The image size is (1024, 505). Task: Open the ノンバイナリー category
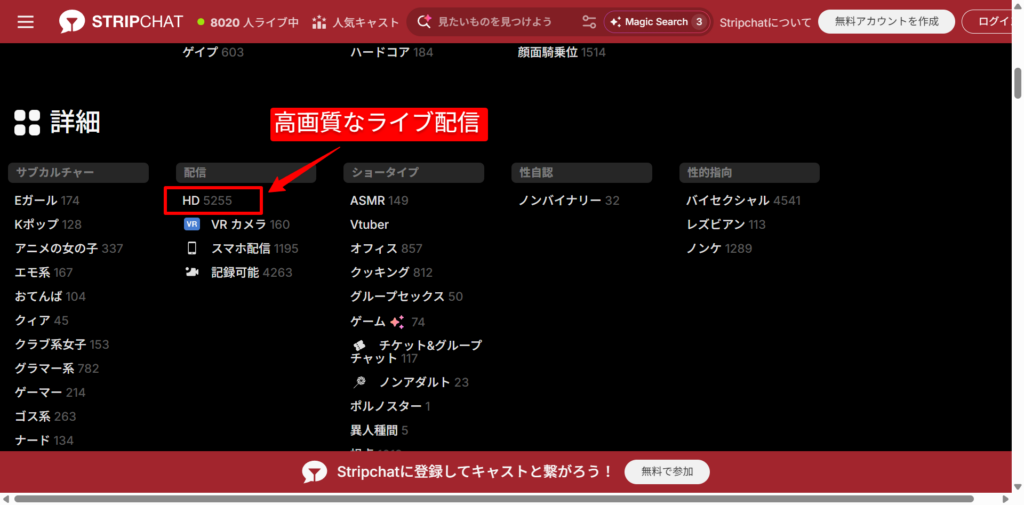click(569, 201)
